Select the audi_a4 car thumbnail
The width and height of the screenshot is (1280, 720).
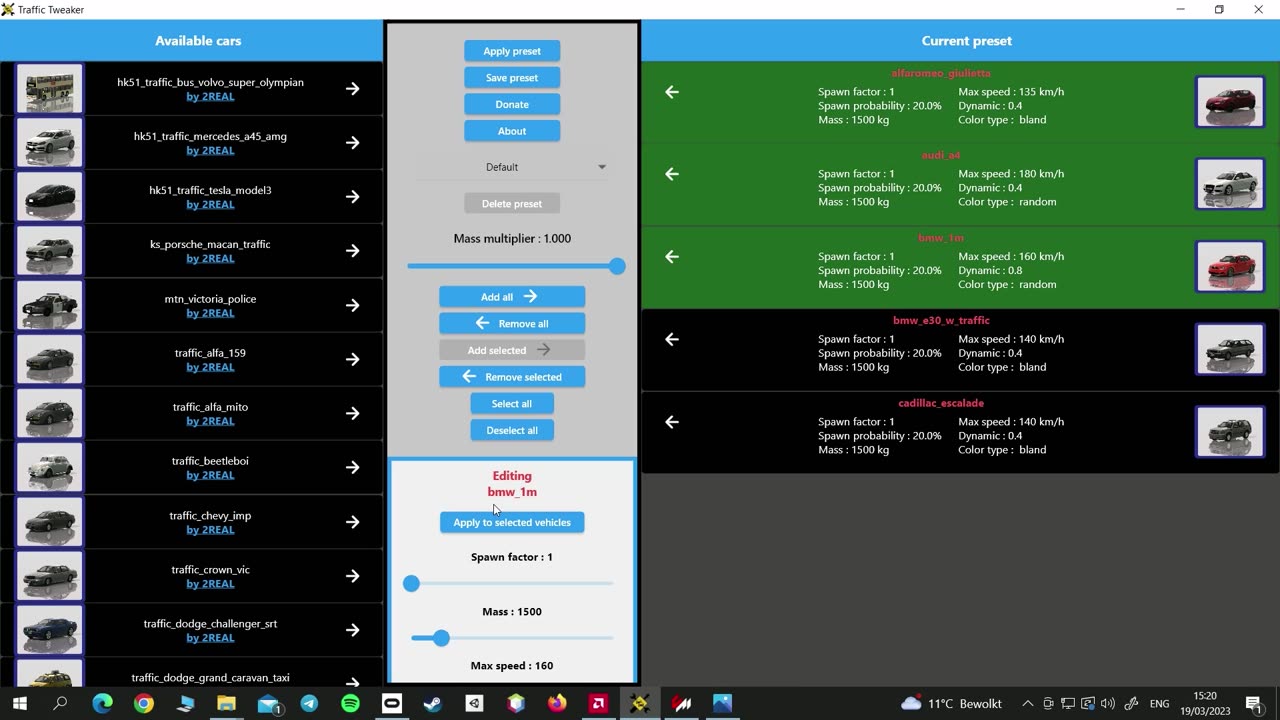coord(1230,184)
